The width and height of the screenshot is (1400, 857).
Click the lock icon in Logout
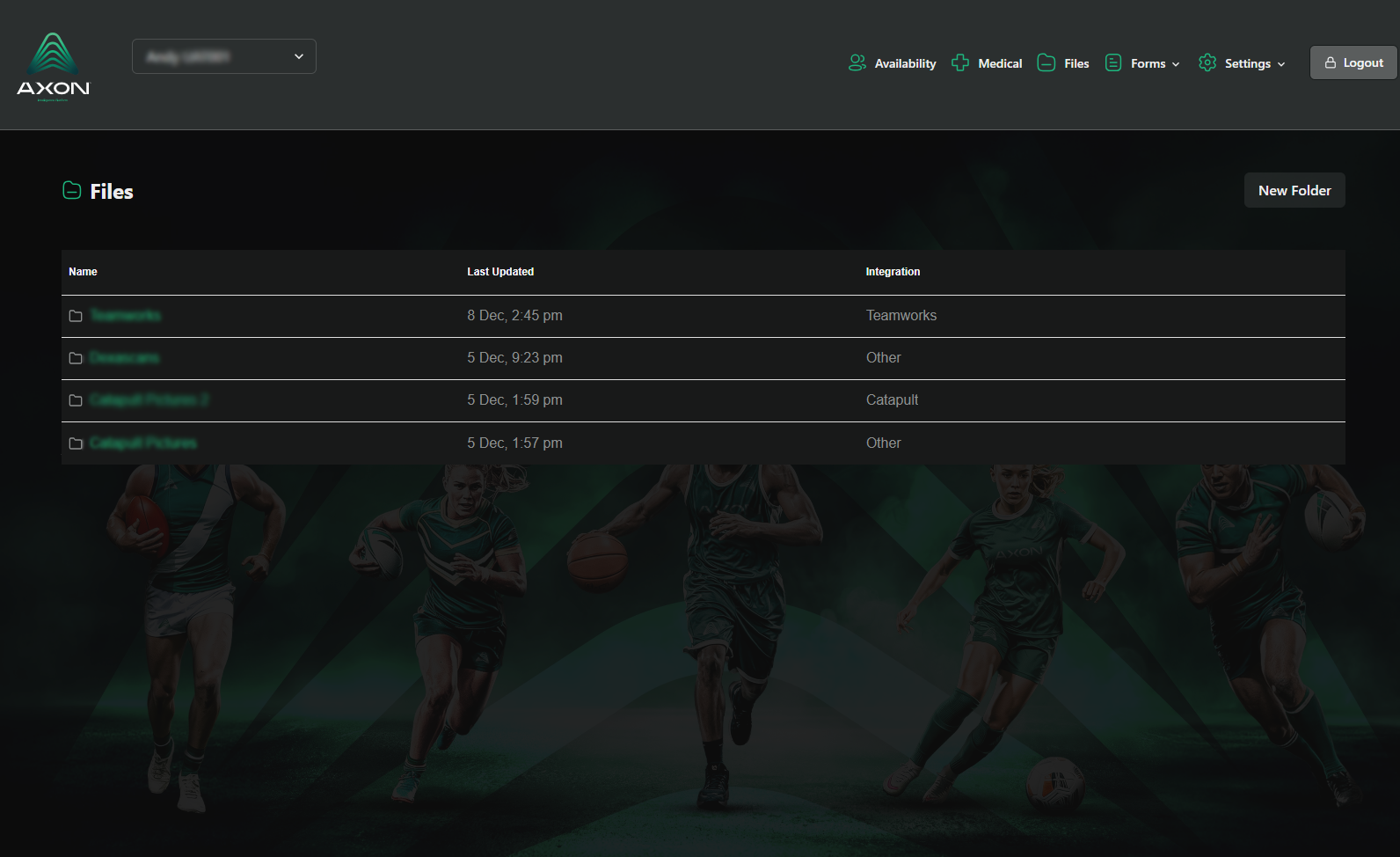click(x=1331, y=62)
